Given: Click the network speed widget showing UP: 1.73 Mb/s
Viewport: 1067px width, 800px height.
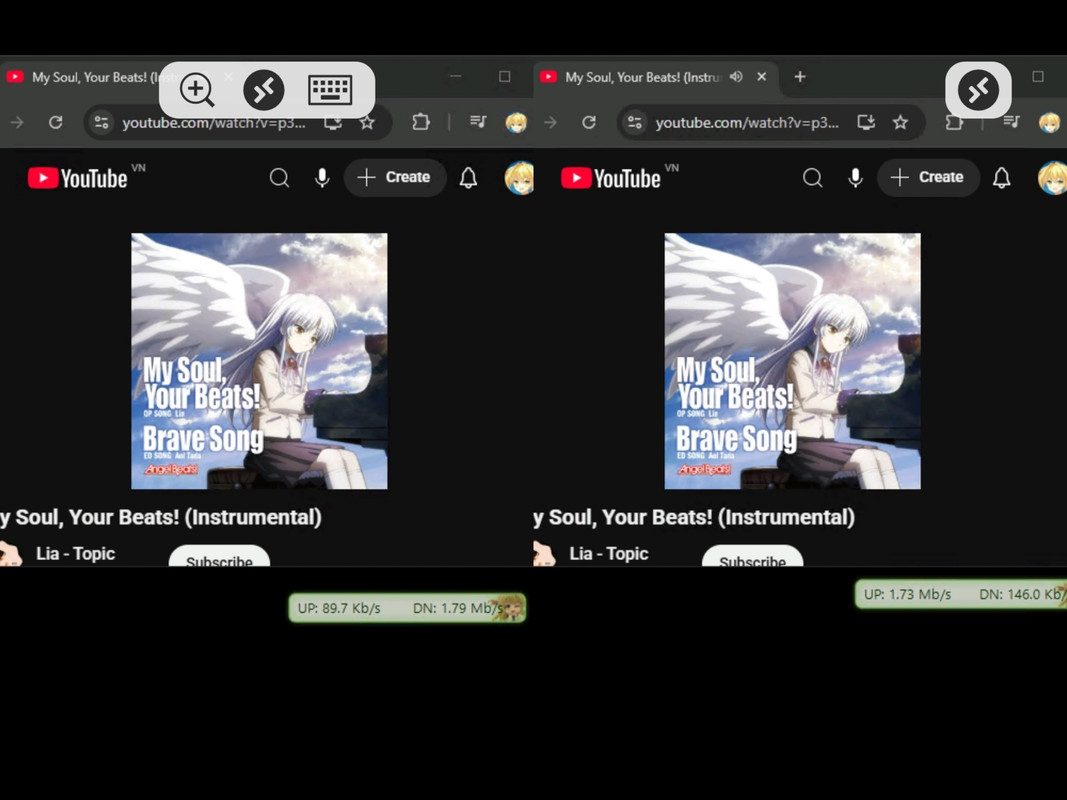Looking at the screenshot, I should [x=961, y=594].
